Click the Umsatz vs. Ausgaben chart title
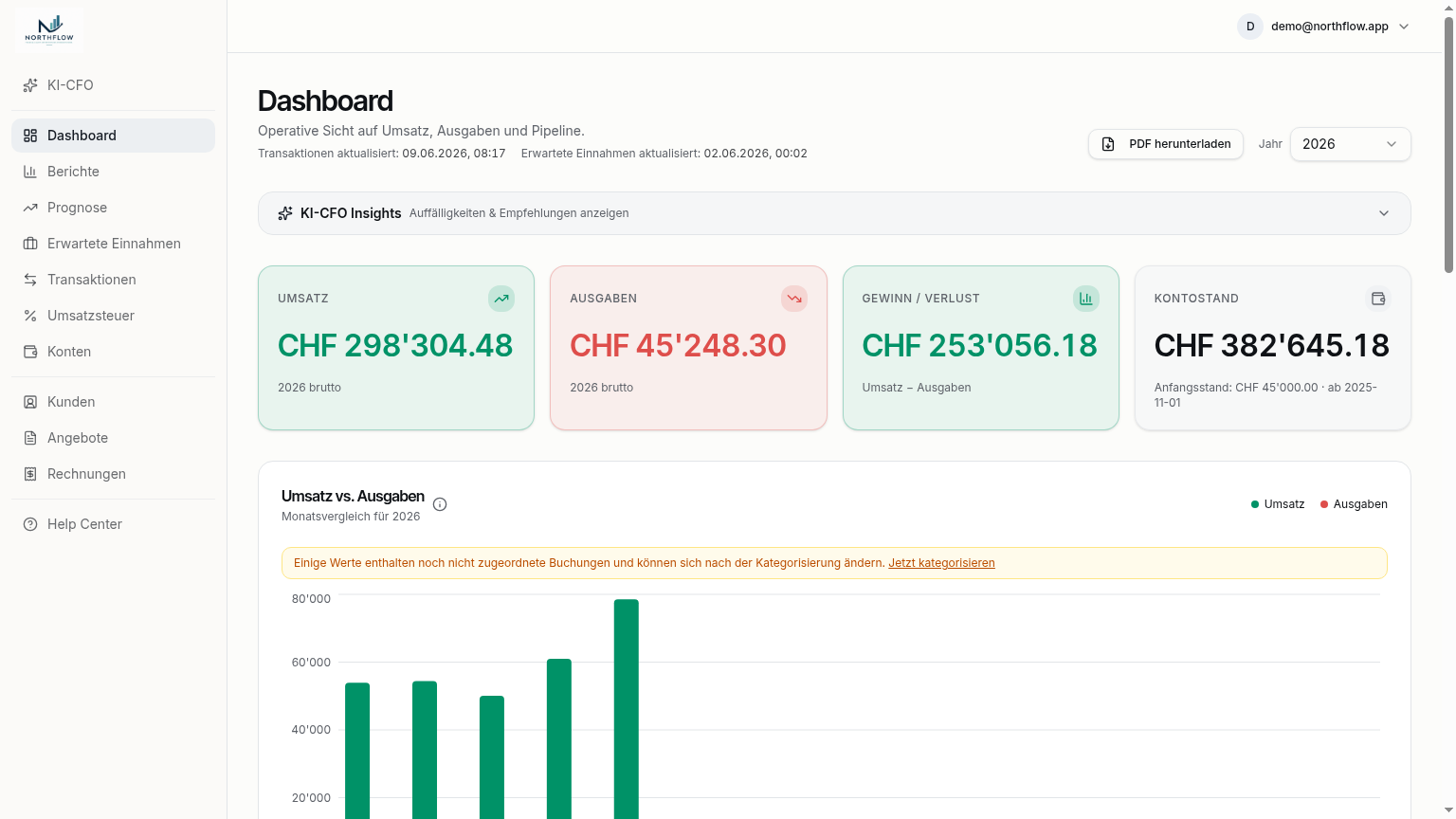 (353, 496)
